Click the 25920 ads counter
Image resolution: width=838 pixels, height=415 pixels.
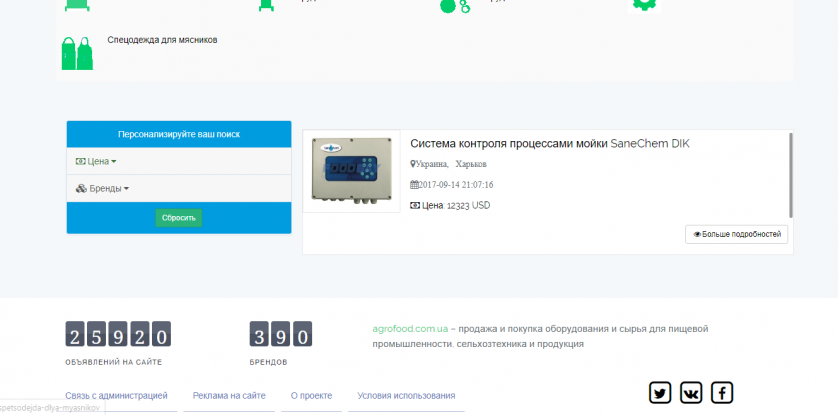click(x=118, y=334)
